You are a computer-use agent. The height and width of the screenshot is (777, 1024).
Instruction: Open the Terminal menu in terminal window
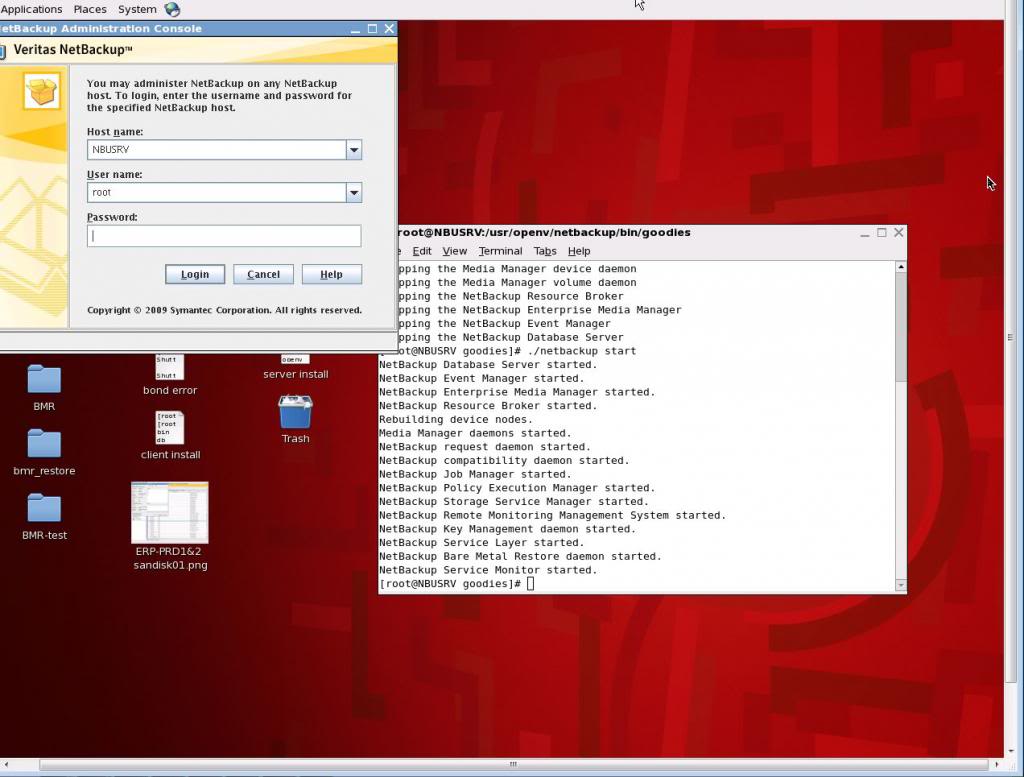pyautogui.click(x=500, y=251)
